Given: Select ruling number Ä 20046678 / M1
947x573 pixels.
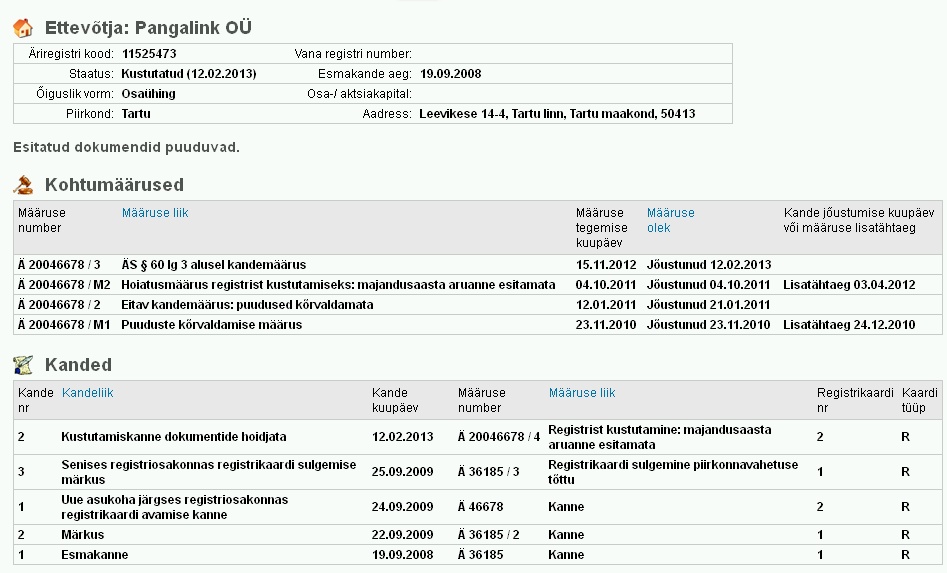Looking at the screenshot, I should pos(64,324).
